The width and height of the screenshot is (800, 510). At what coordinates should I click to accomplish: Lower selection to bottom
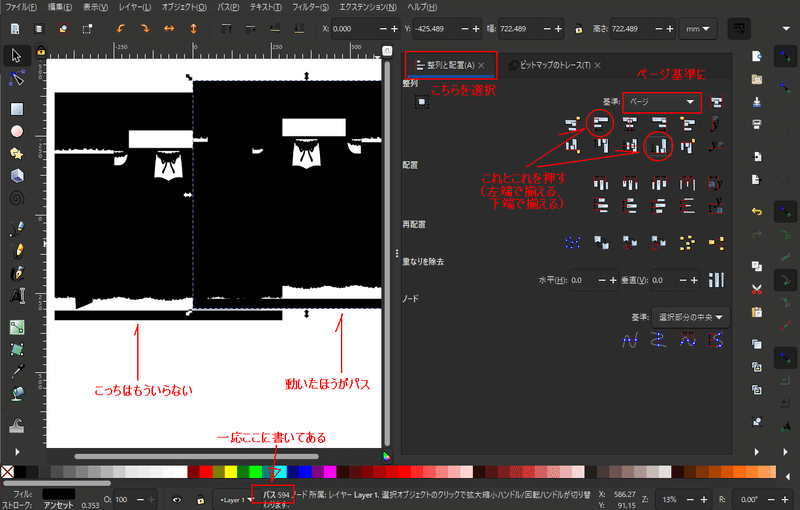pyautogui.click(x=299, y=29)
